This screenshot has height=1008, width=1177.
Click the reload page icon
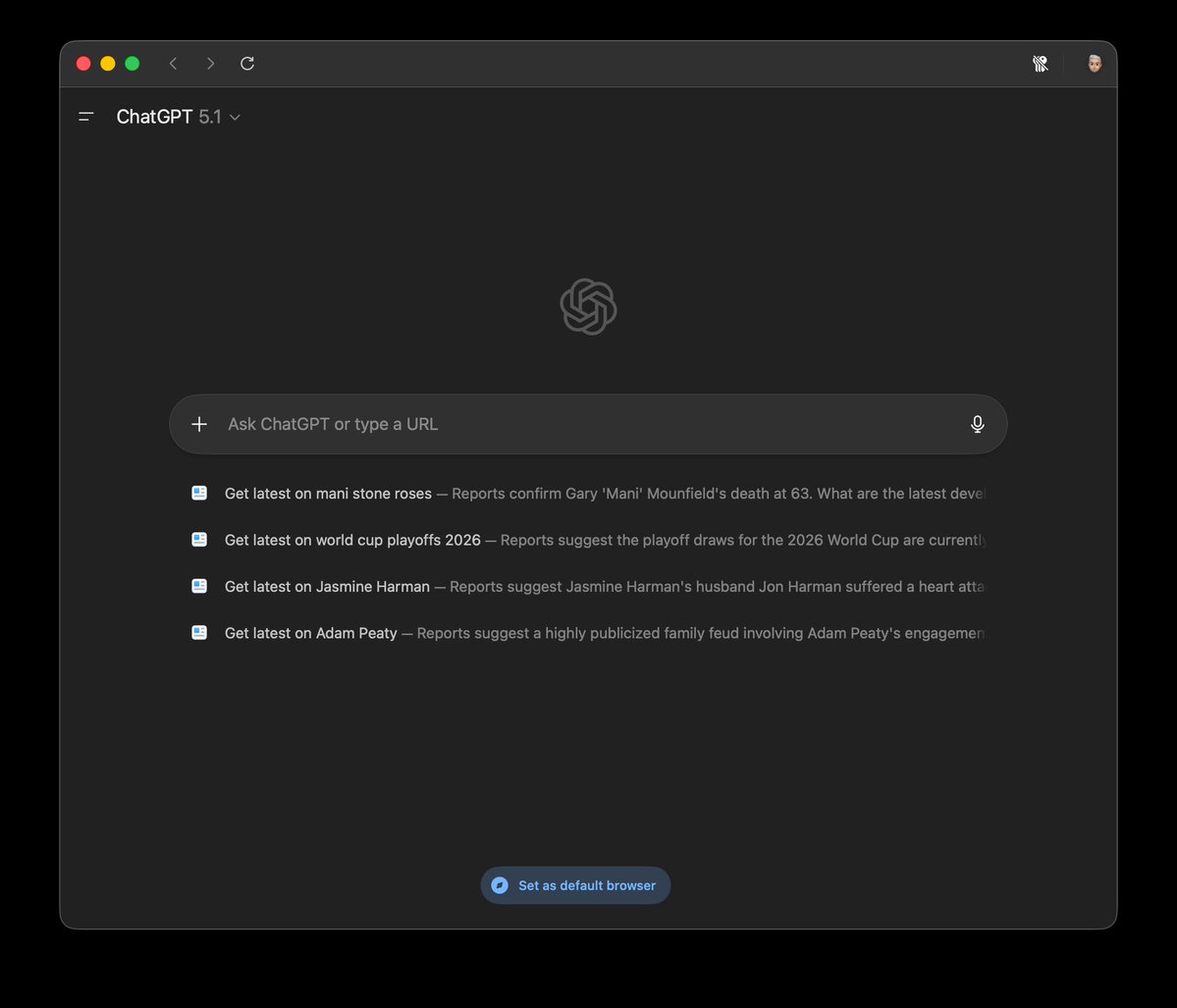point(247,63)
